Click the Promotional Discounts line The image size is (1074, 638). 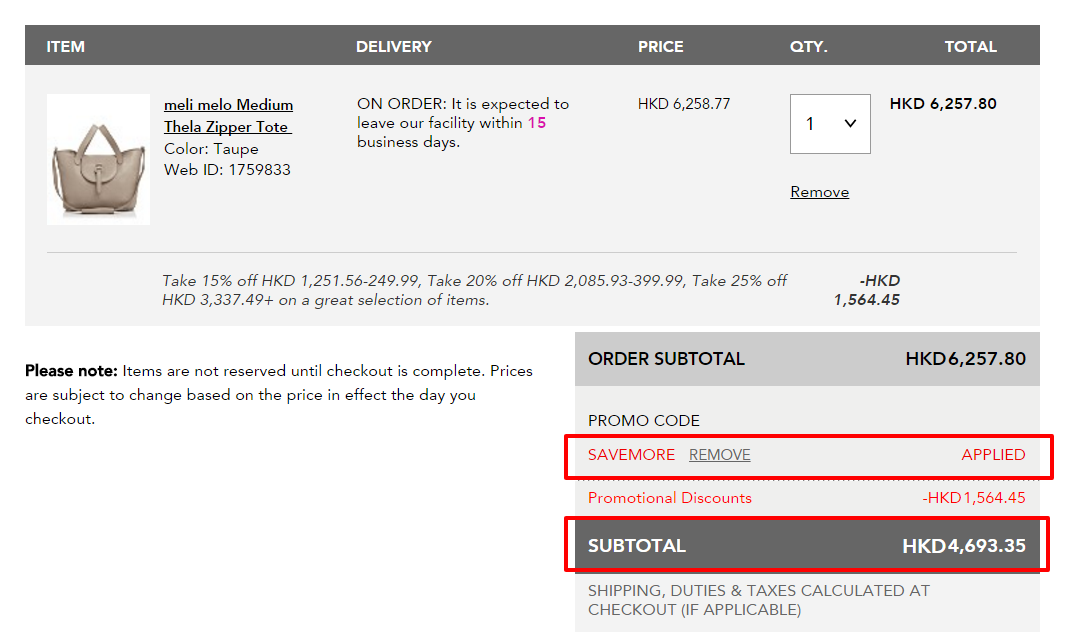807,498
